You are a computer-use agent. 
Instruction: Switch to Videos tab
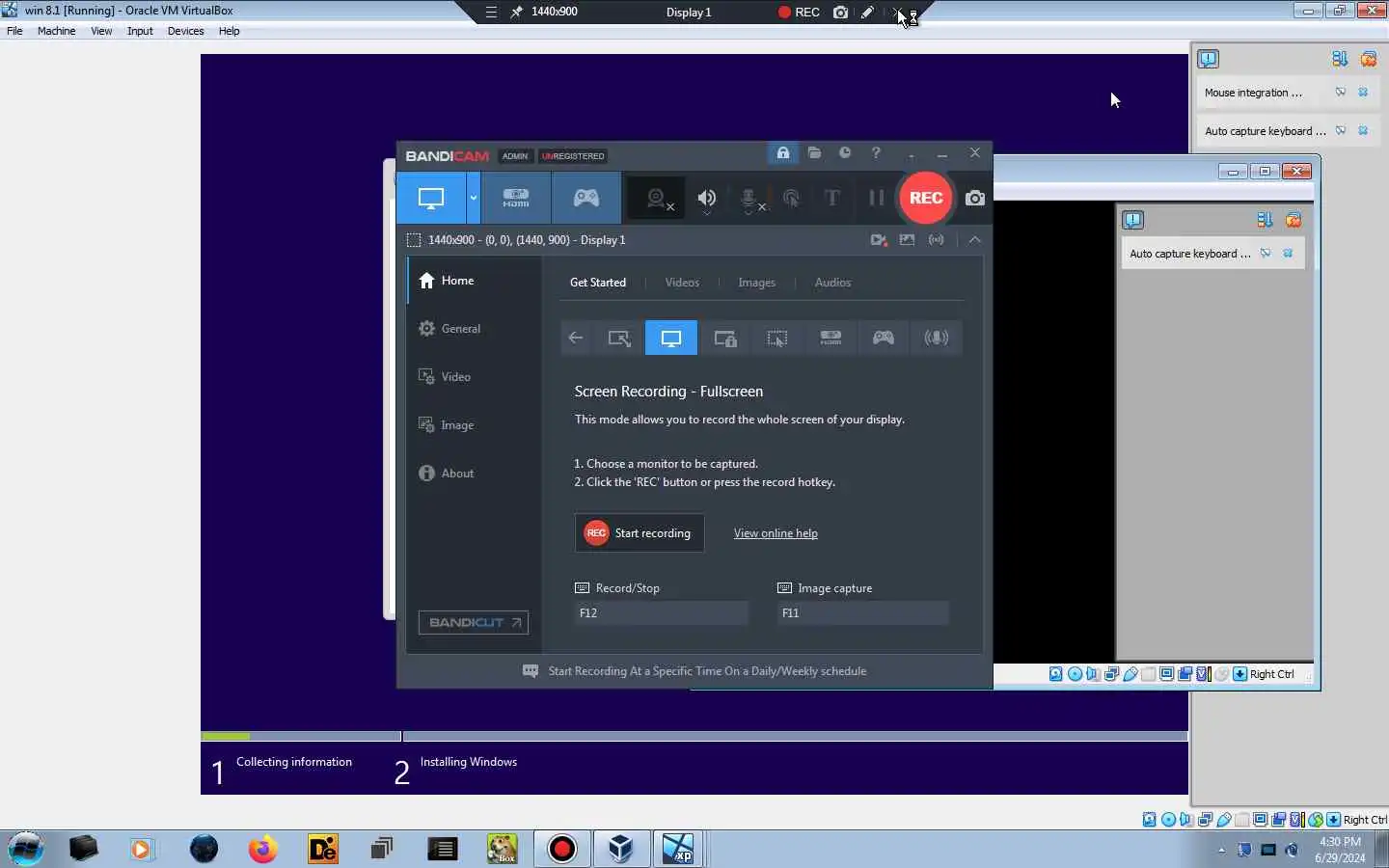[x=682, y=283]
